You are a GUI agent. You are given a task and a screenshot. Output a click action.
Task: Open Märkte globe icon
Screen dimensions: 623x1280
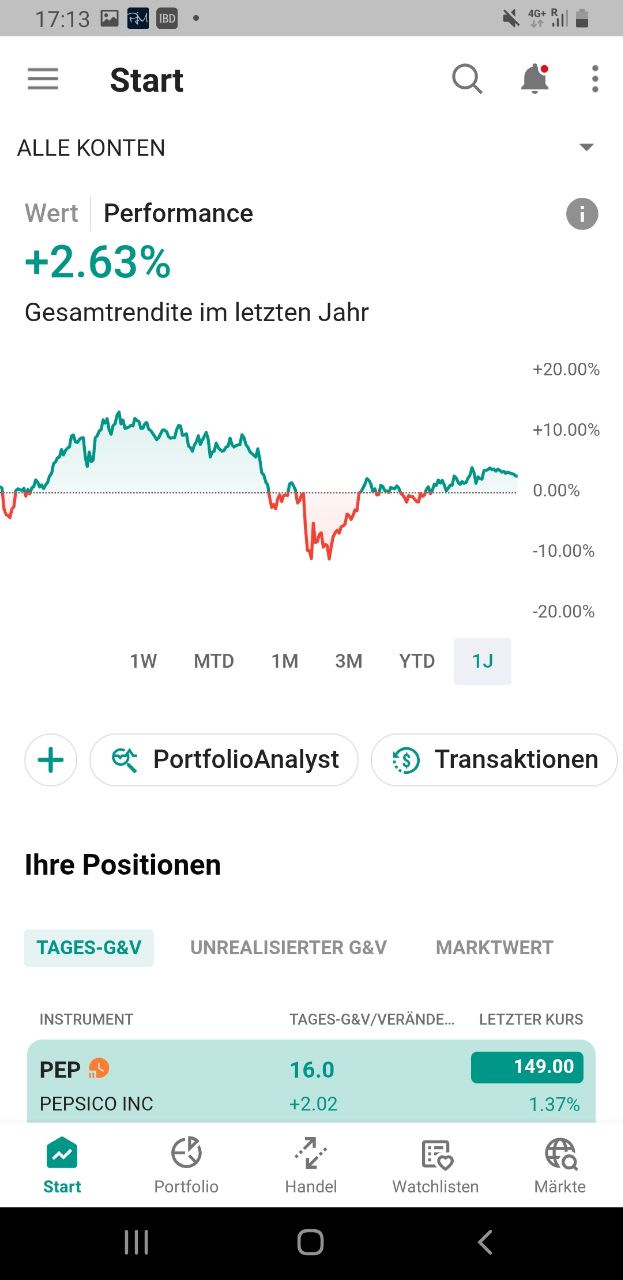coord(560,1166)
